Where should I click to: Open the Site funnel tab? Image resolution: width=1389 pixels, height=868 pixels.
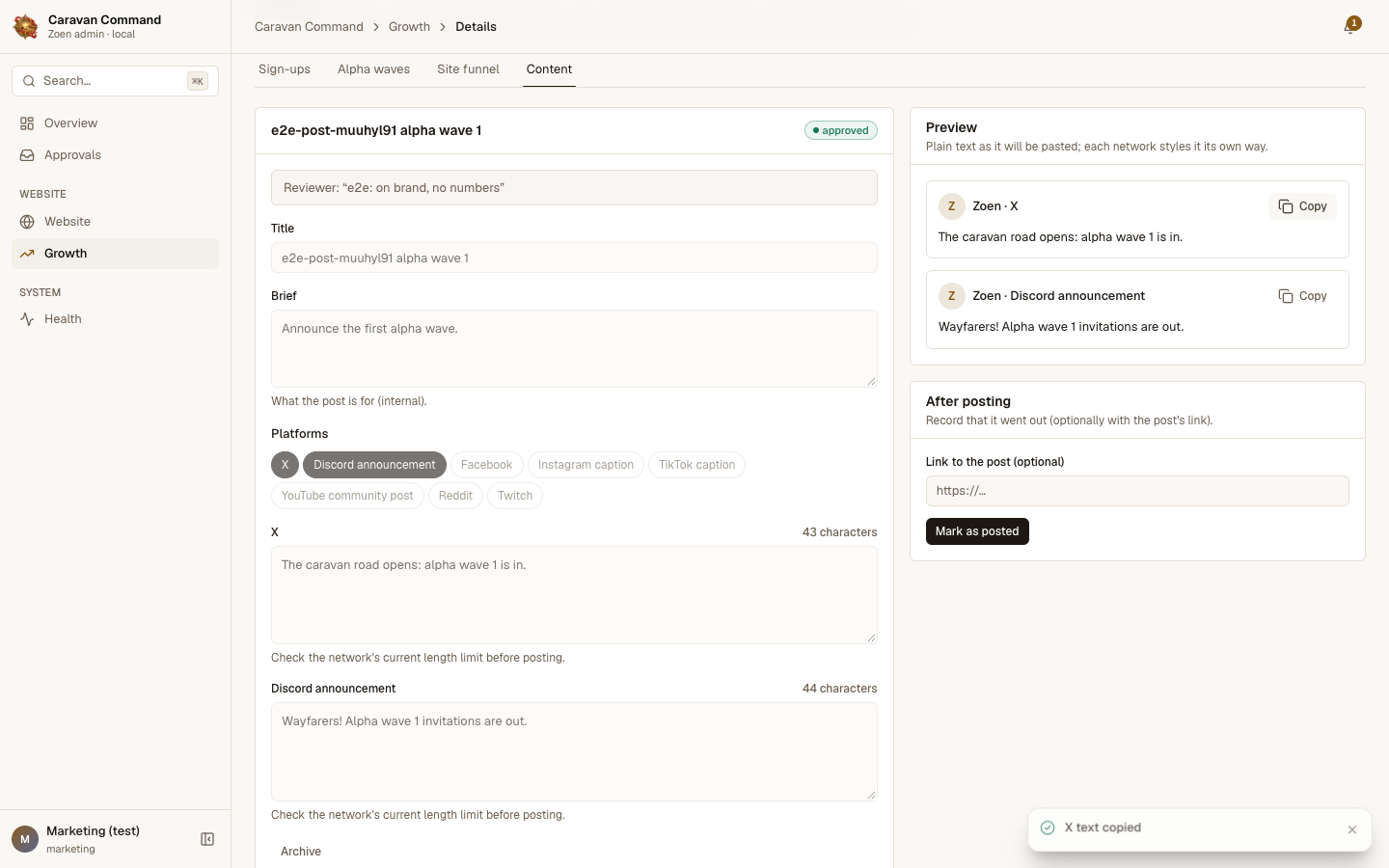click(x=468, y=69)
